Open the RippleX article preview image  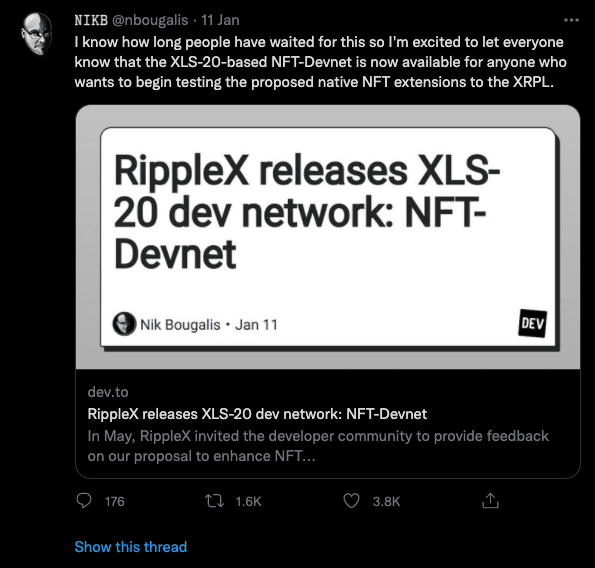pos(328,237)
